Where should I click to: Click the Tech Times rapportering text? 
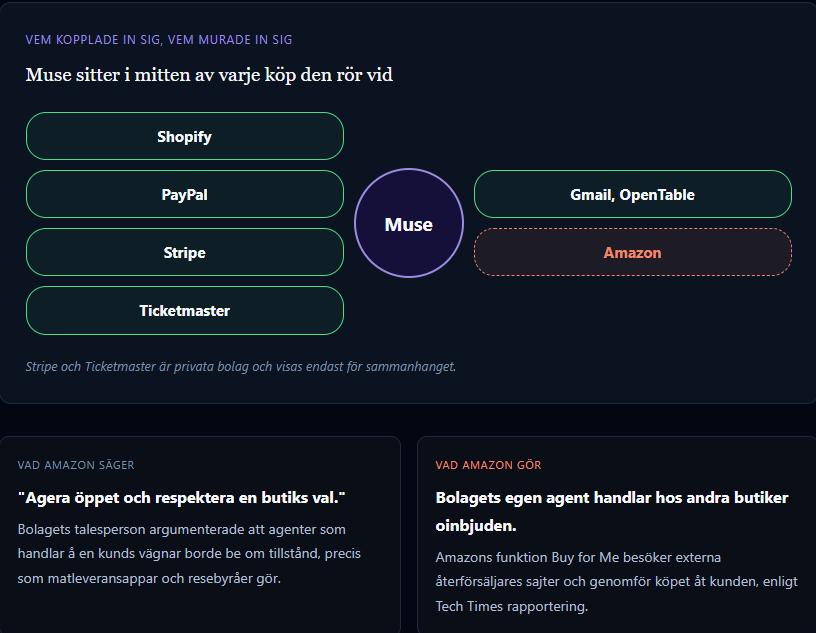pyautogui.click(x=512, y=606)
